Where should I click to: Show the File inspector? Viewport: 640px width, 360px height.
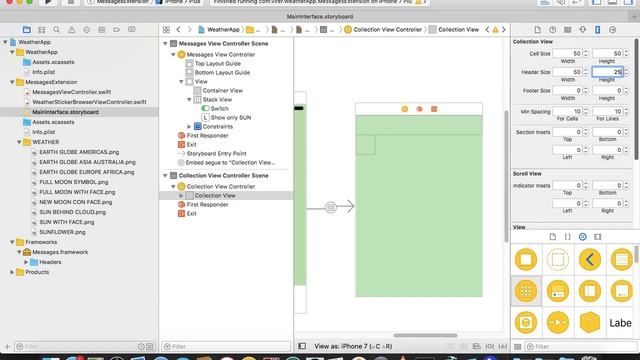tap(538, 30)
